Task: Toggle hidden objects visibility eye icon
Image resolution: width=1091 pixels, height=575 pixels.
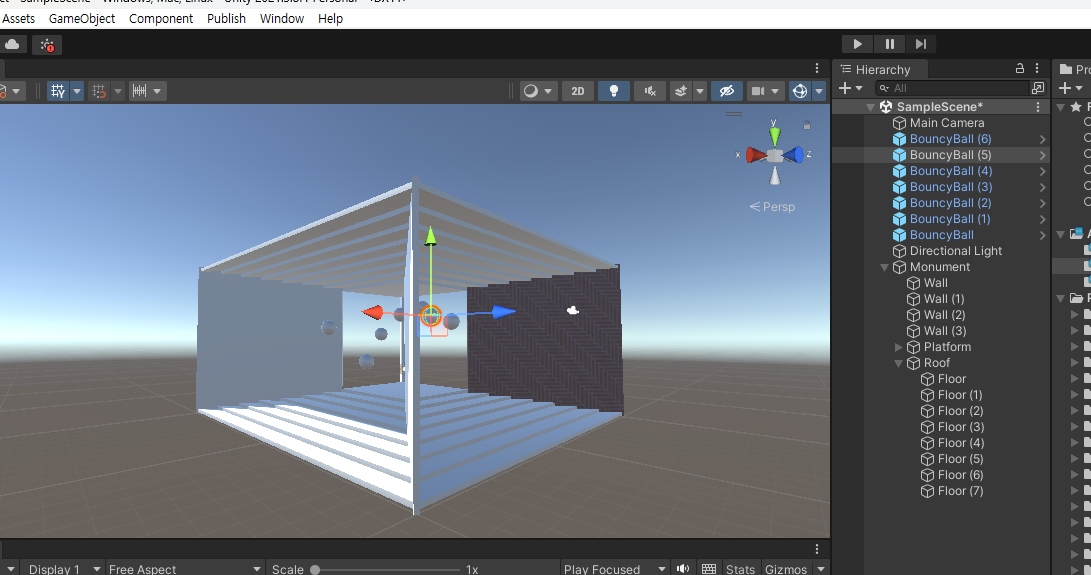Action: [726, 91]
